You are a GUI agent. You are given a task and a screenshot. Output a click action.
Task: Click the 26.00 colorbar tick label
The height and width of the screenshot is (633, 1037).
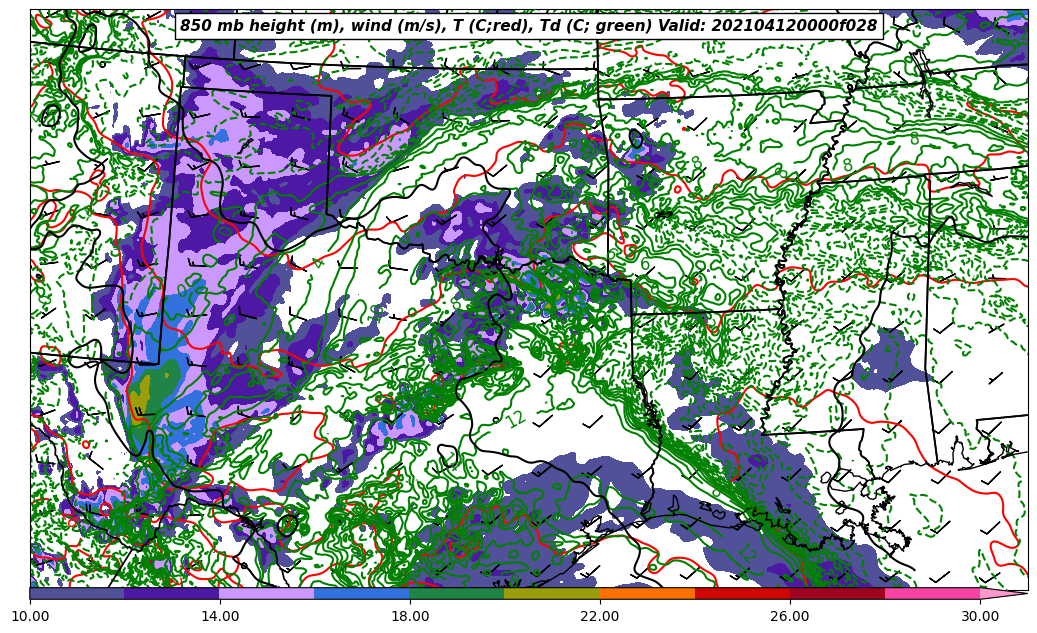click(x=790, y=616)
